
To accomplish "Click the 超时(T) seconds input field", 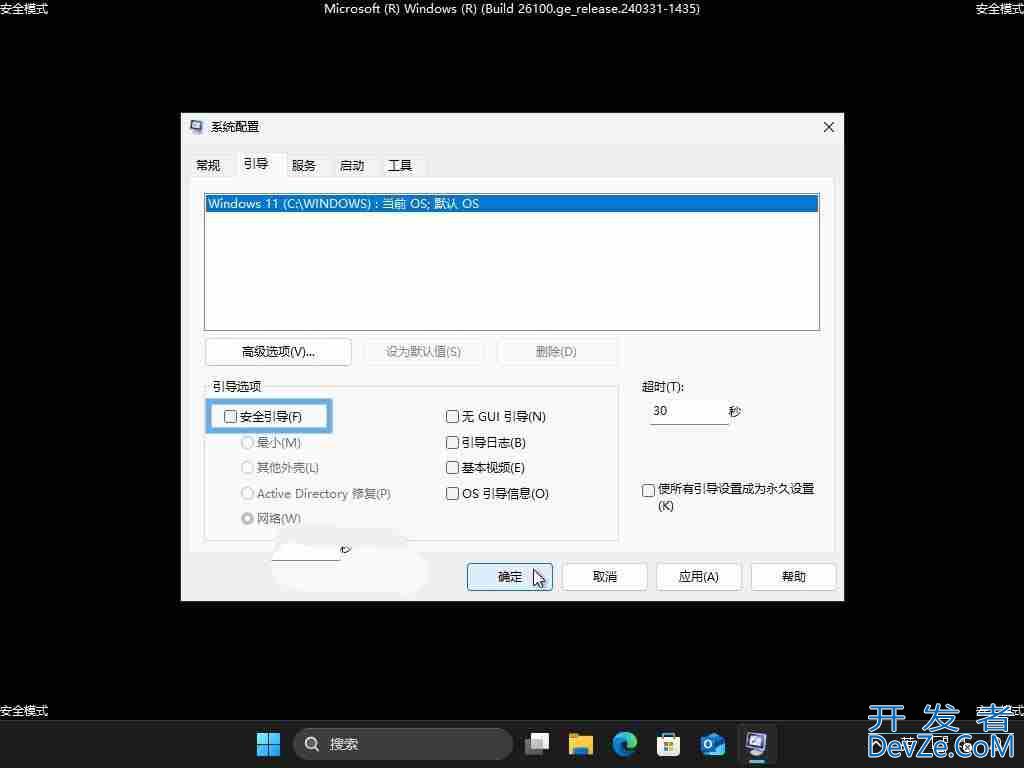I will tap(689, 411).
